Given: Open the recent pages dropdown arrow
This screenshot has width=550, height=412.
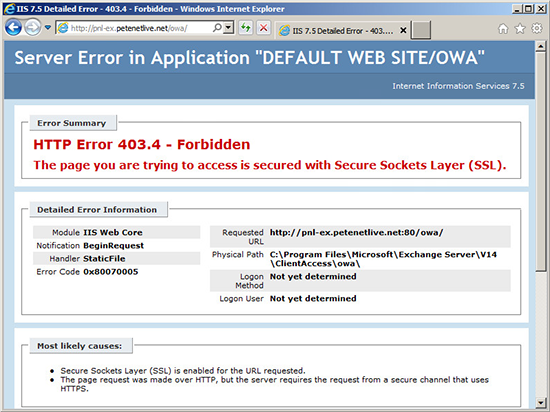Looking at the screenshot, I should [x=48, y=28].
